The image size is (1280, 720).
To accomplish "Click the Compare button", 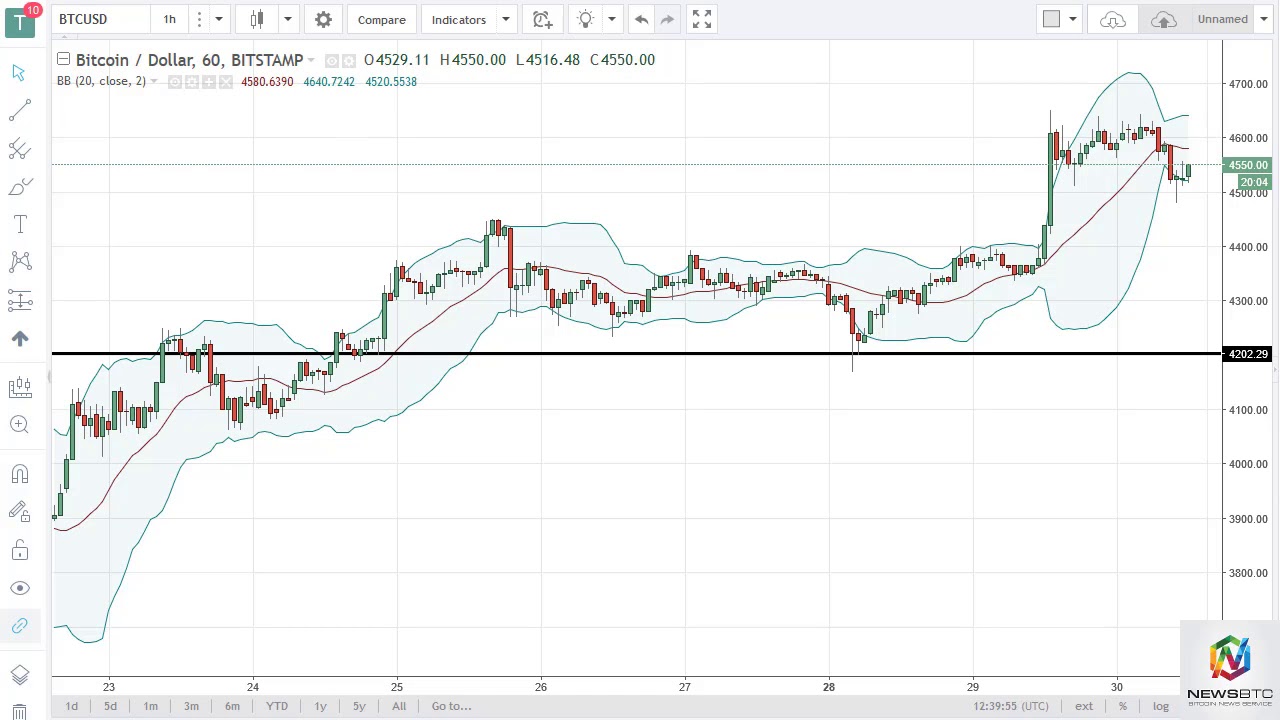I will 382,19.
